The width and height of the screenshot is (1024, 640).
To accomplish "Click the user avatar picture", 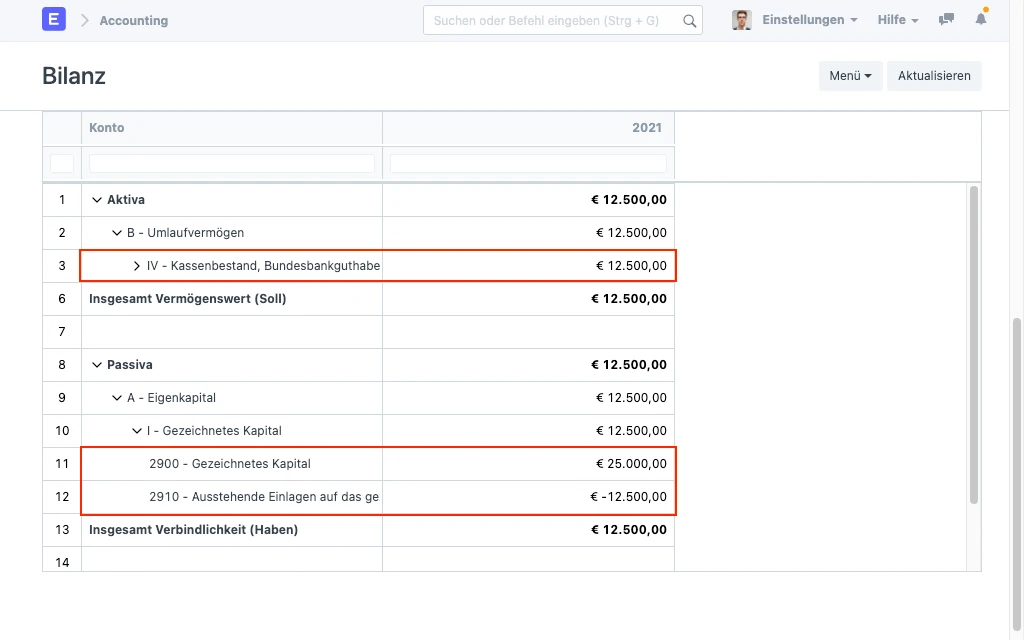I will click(x=741, y=20).
